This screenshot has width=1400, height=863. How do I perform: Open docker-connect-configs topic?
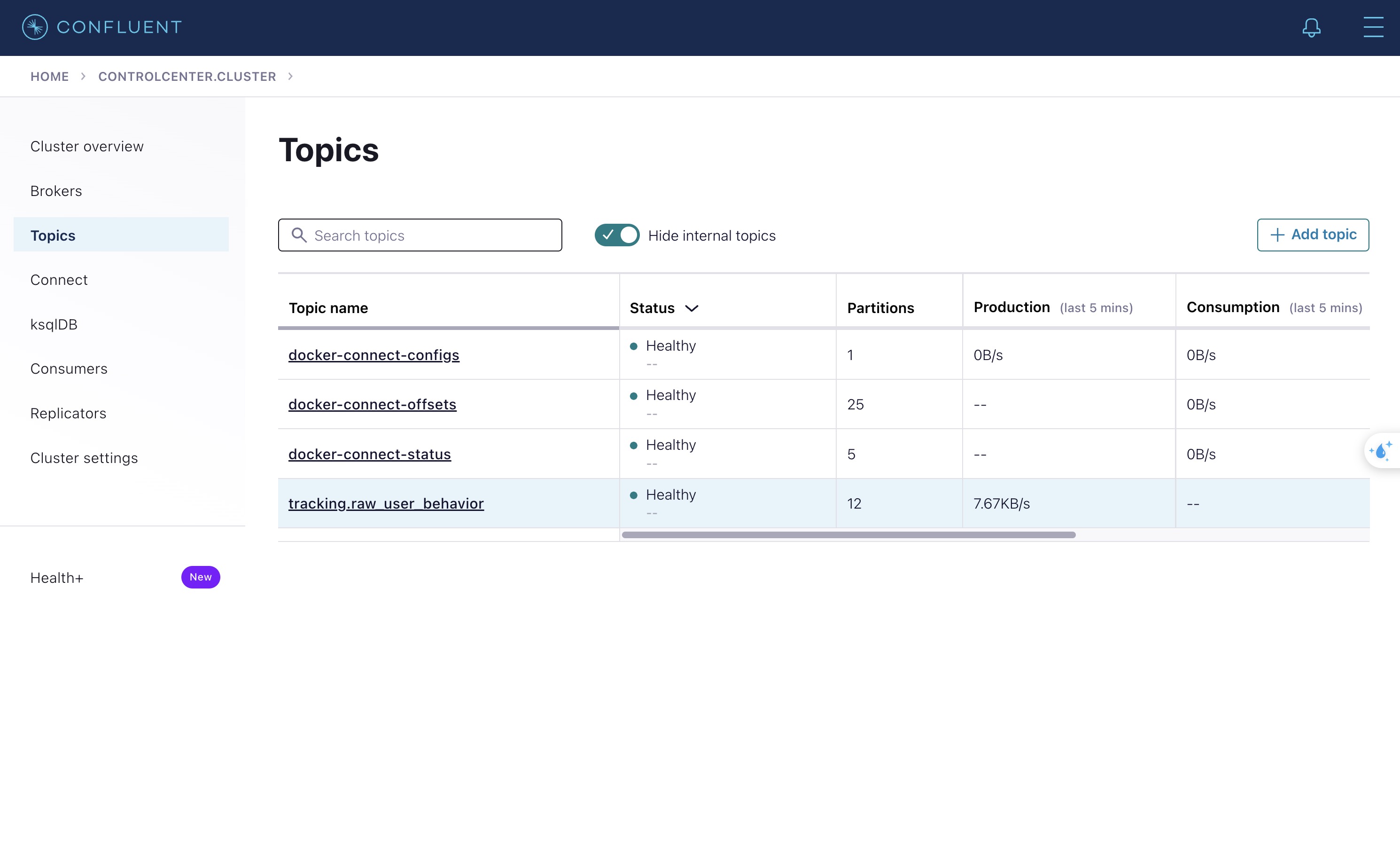pyautogui.click(x=373, y=355)
